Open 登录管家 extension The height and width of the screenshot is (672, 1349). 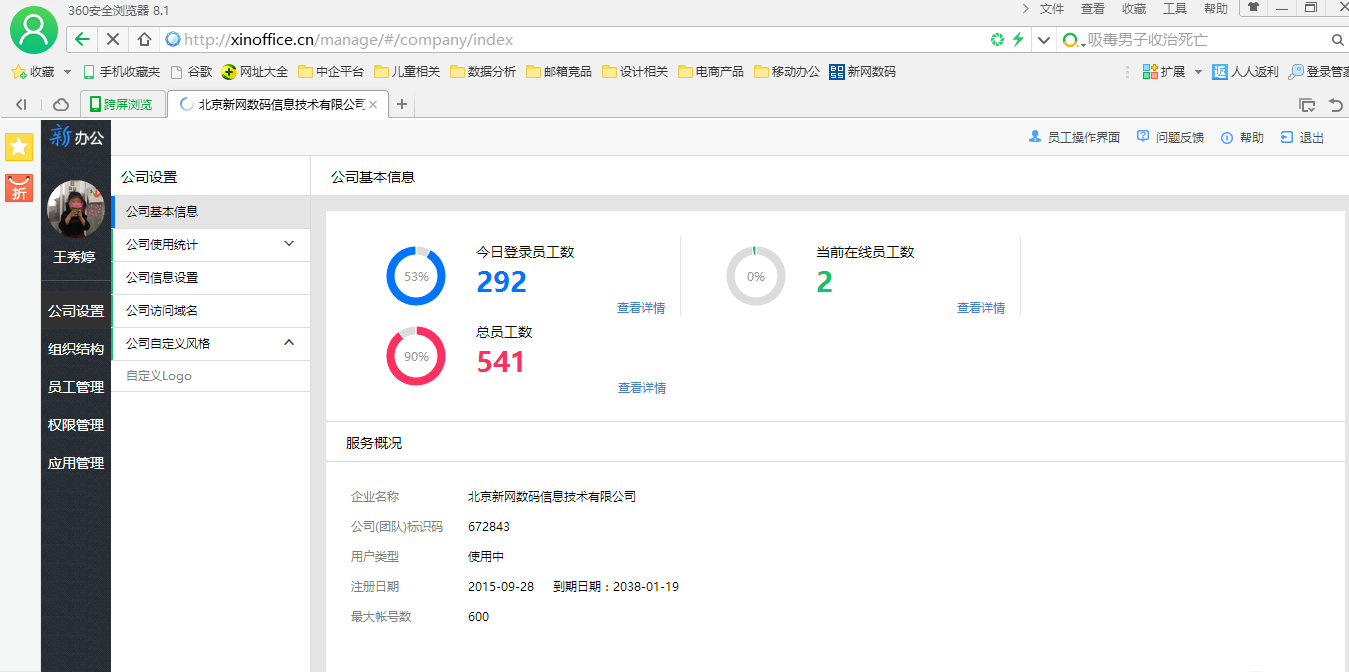1318,72
